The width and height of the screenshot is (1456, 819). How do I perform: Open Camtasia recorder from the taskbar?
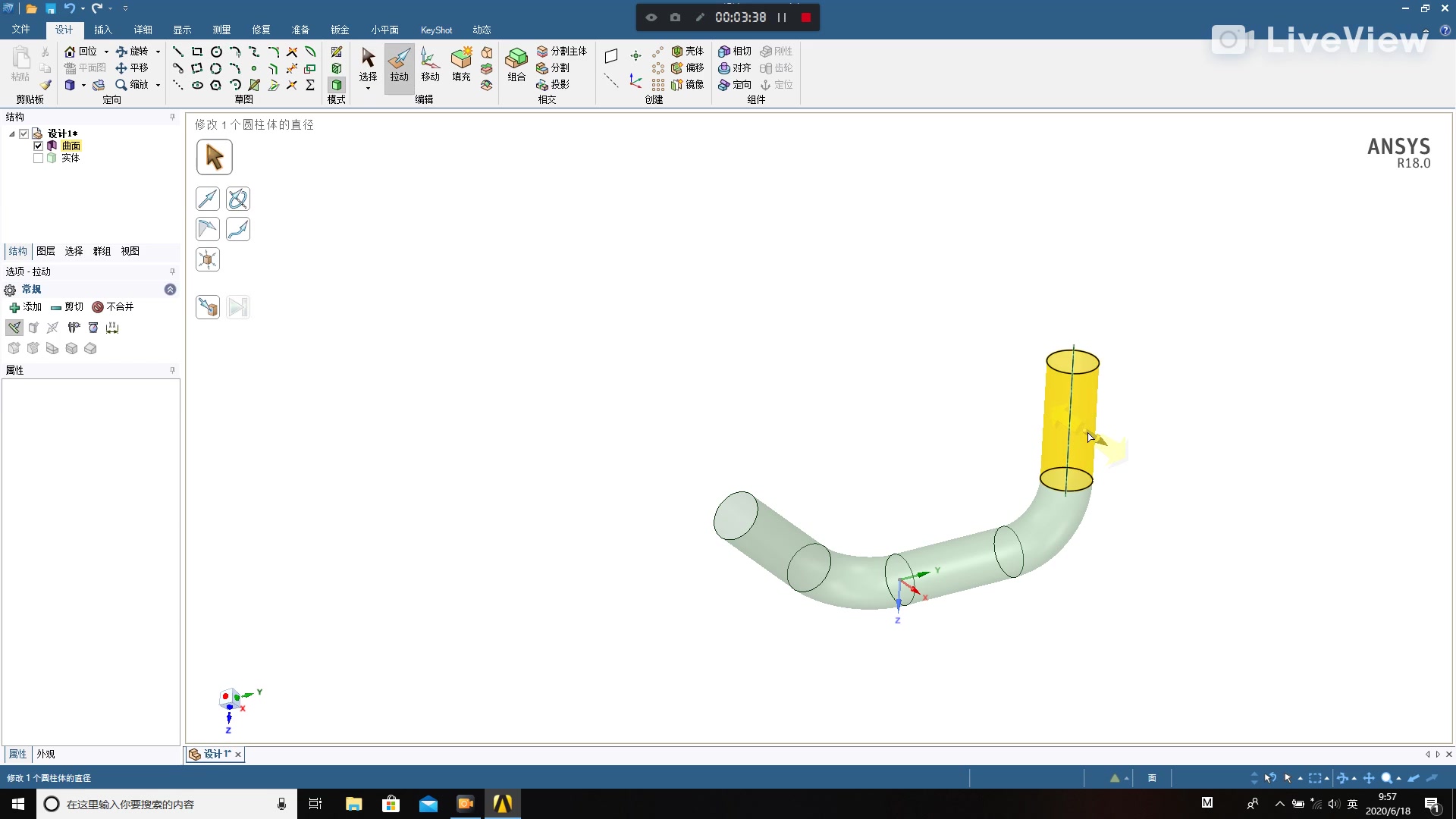coord(465,804)
